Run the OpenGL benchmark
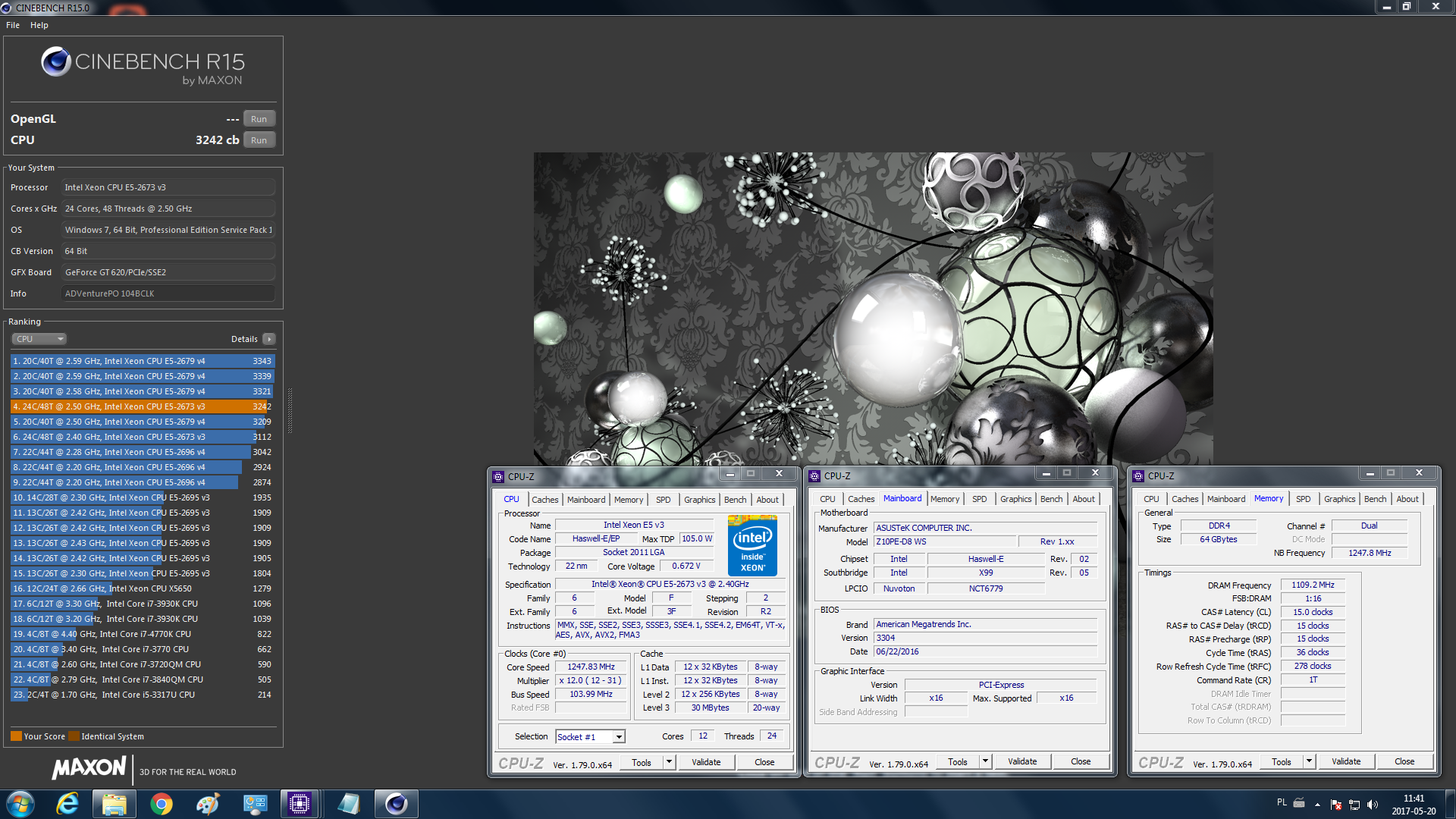The width and height of the screenshot is (1456, 819). [259, 119]
